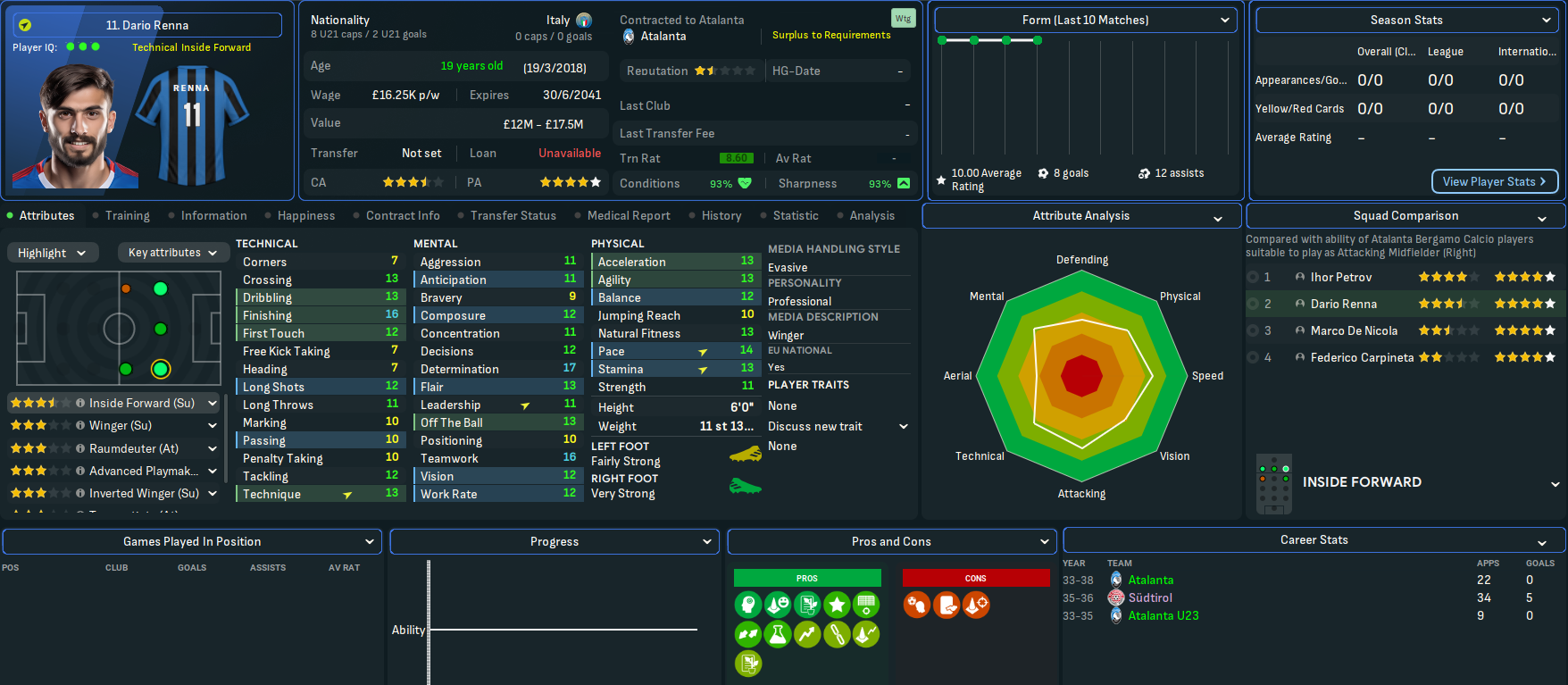Viewport: 1568px width, 685px height.
Task: Click the info icon beside Winger (Su)
Action: tap(80, 426)
